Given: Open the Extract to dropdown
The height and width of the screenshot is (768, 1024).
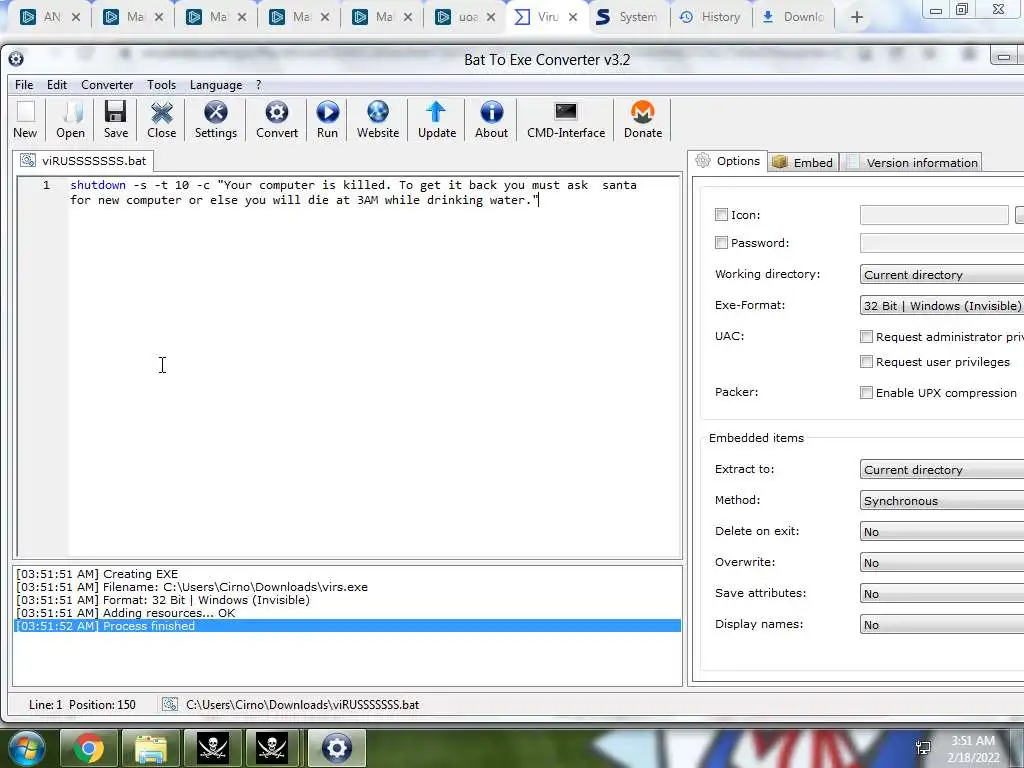Looking at the screenshot, I should [942, 470].
